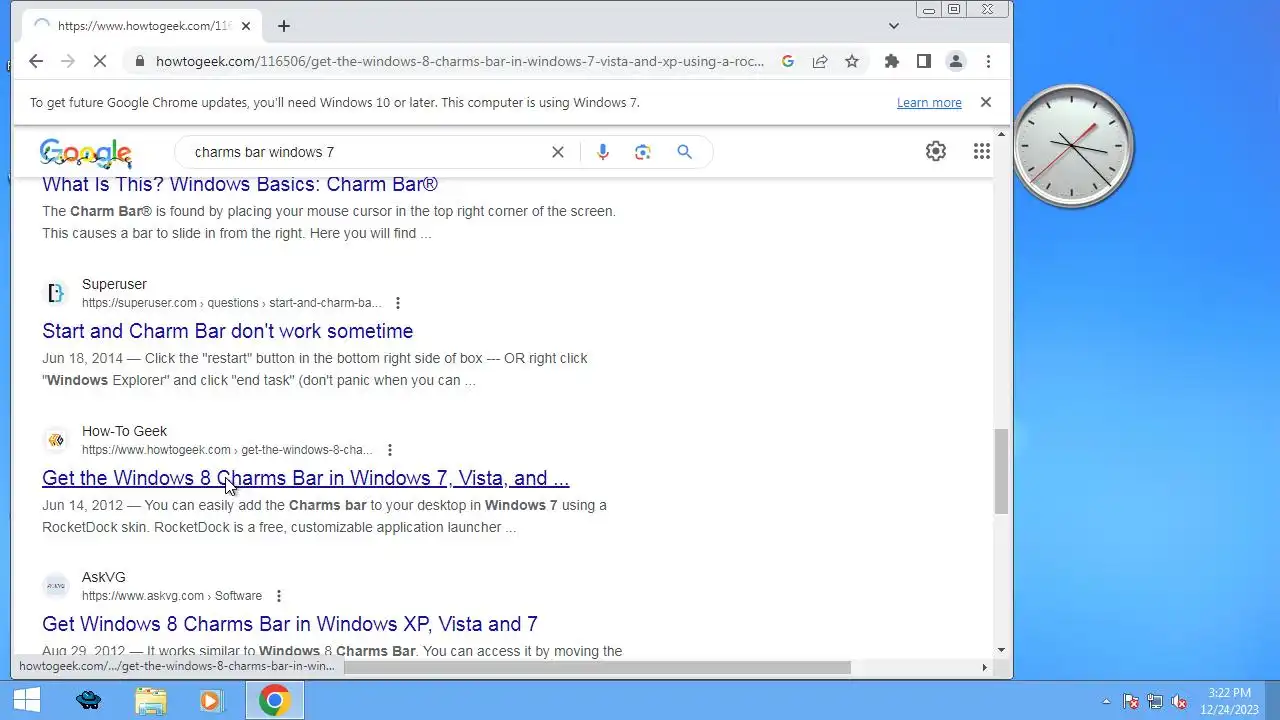Viewport: 1280px width, 720px height.
Task: Dismiss the Chrome update notification bar
Action: click(986, 102)
